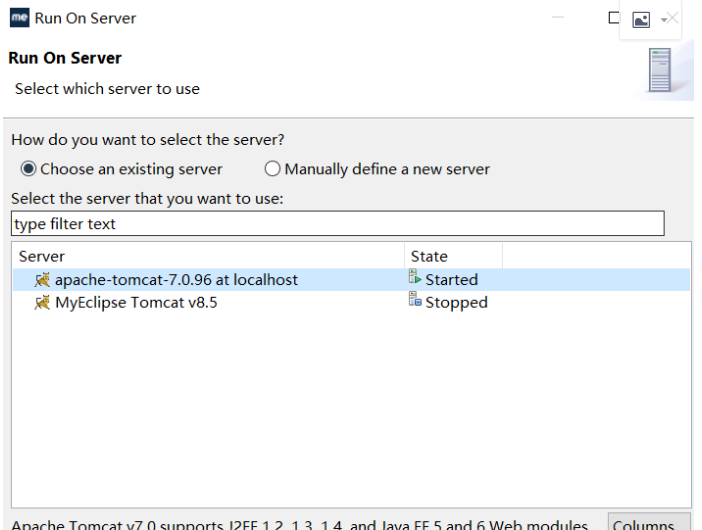Open the Columns button

pos(649,522)
